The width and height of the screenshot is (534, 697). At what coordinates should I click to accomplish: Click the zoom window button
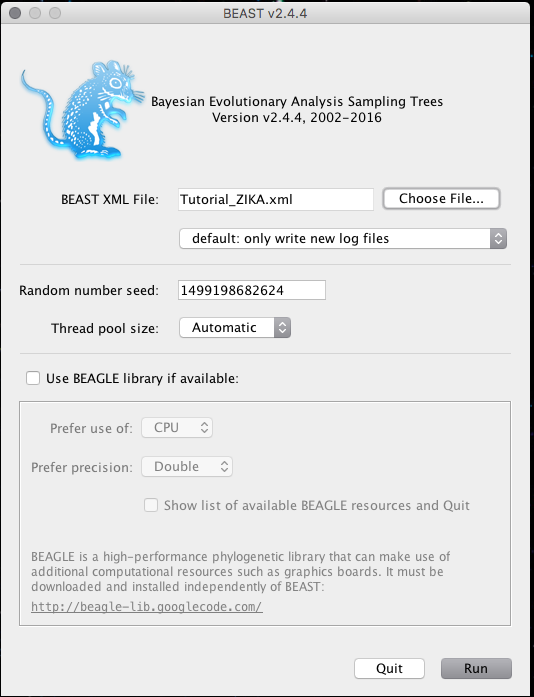click(x=55, y=13)
